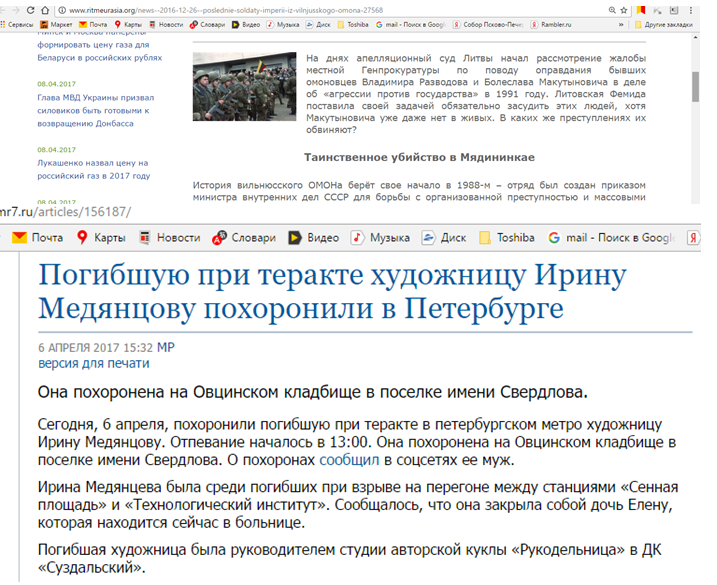Image resolution: width=717 pixels, height=585 pixels.
Task: Click the large mail - Поиск в Google bookmark
Action: [x=612, y=238]
